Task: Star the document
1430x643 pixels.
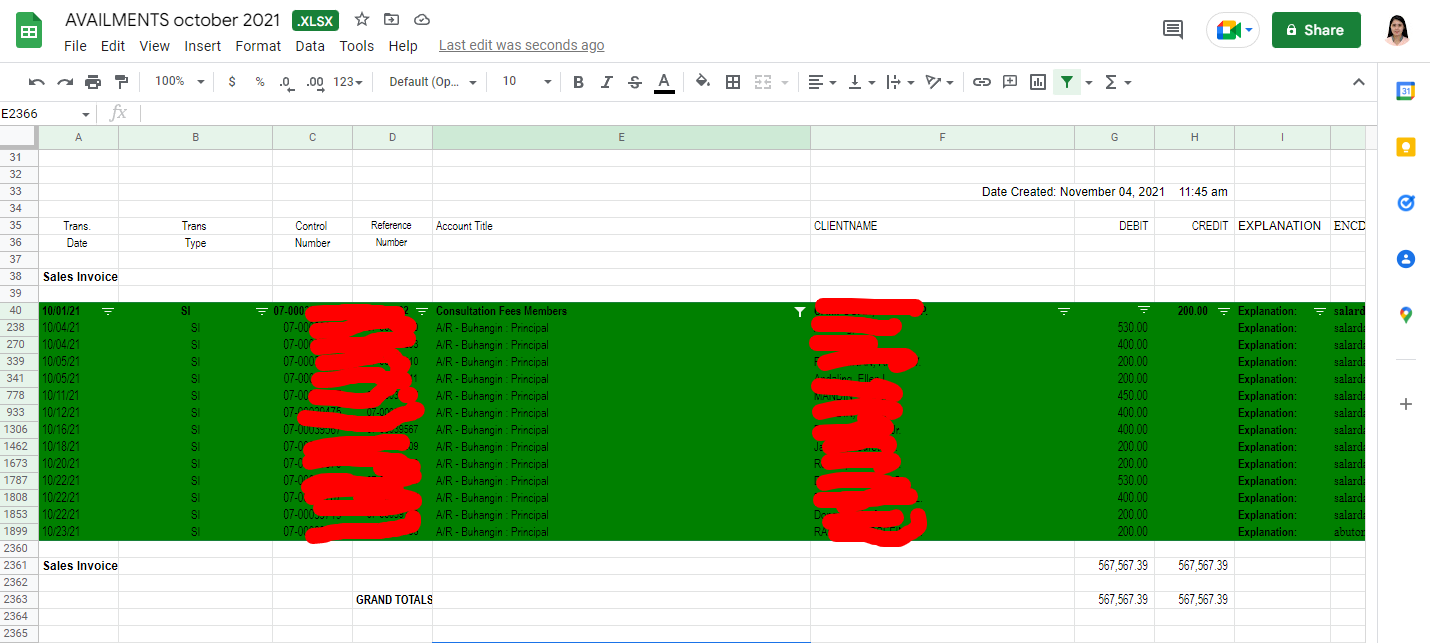Action: click(x=362, y=19)
